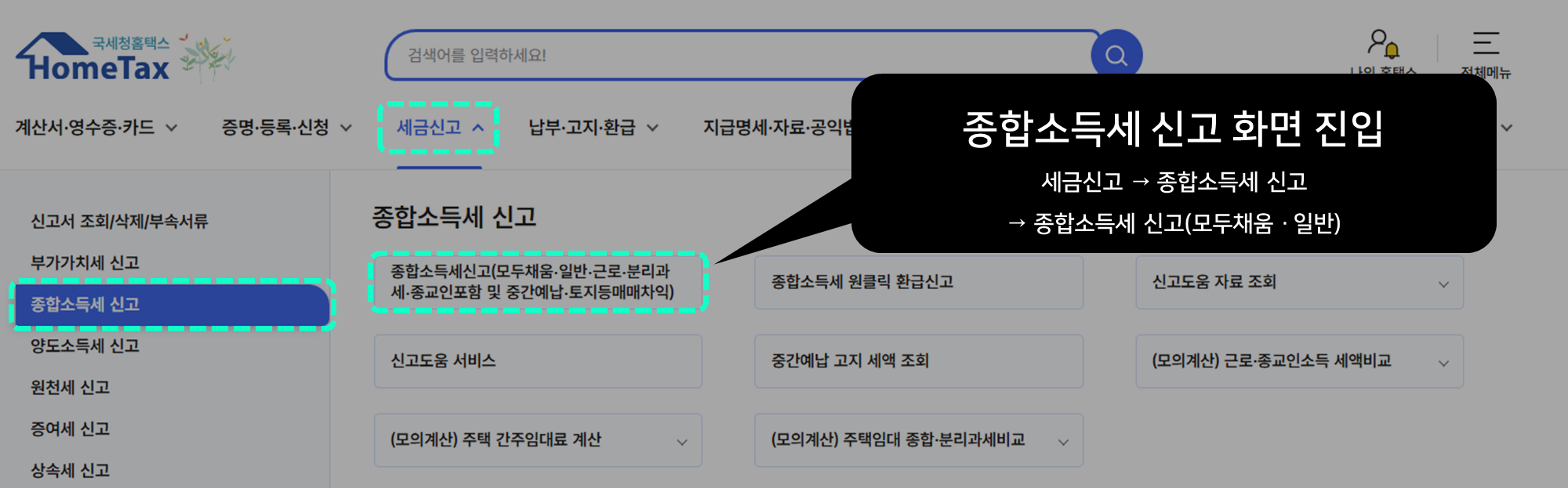The image size is (1568, 488).
Task: Expand (모의계산) 주택 간주임대료 계산 chevron
Action: pyautogui.click(x=682, y=443)
